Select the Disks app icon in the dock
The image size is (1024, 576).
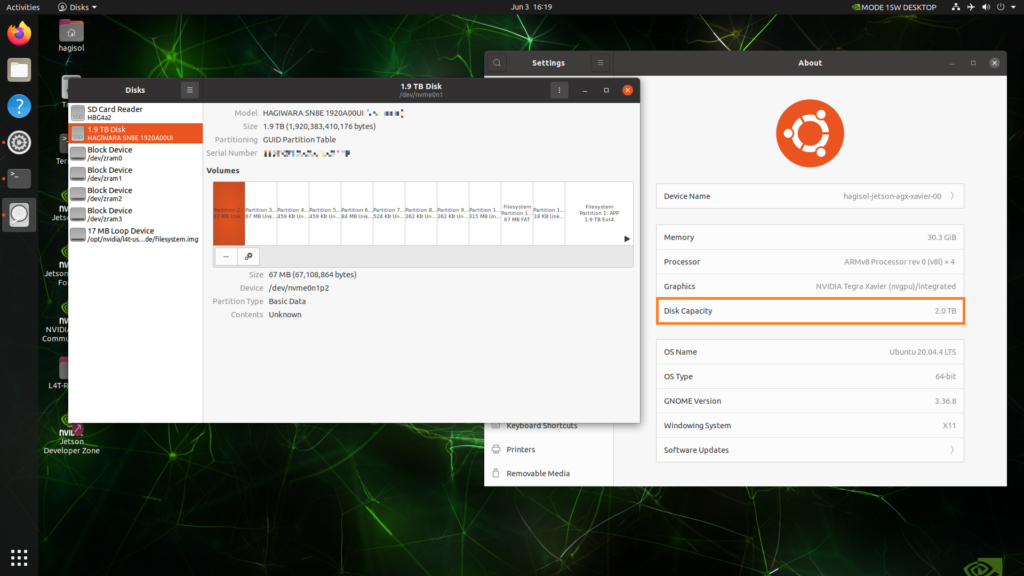click(19, 214)
